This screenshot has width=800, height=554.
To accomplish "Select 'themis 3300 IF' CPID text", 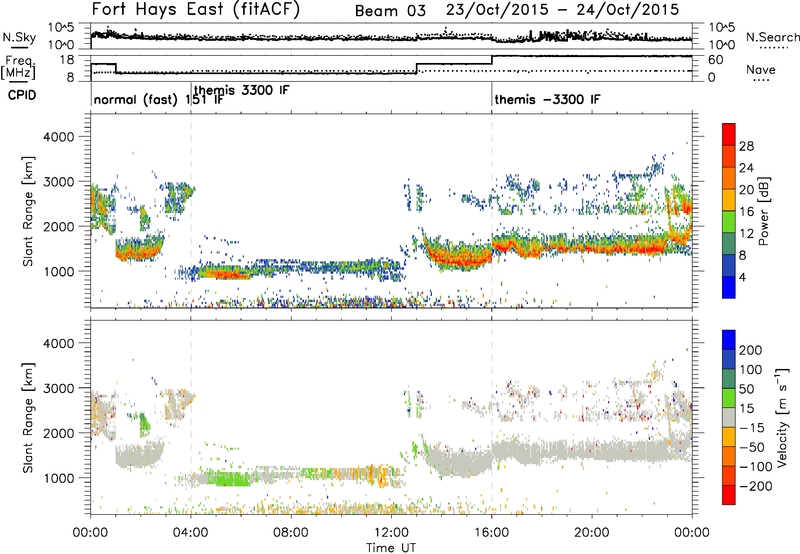I will point(241,90).
